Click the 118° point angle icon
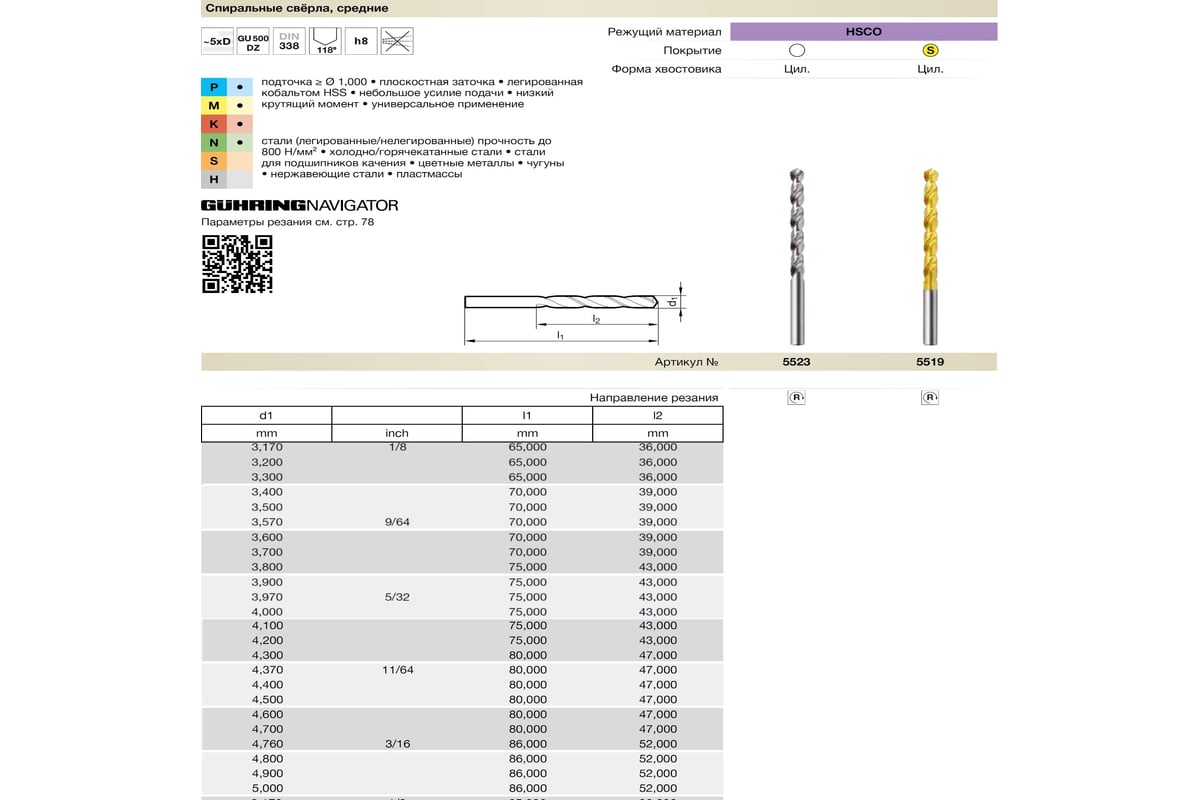The height and width of the screenshot is (800, 1200). pyautogui.click(x=325, y=41)
